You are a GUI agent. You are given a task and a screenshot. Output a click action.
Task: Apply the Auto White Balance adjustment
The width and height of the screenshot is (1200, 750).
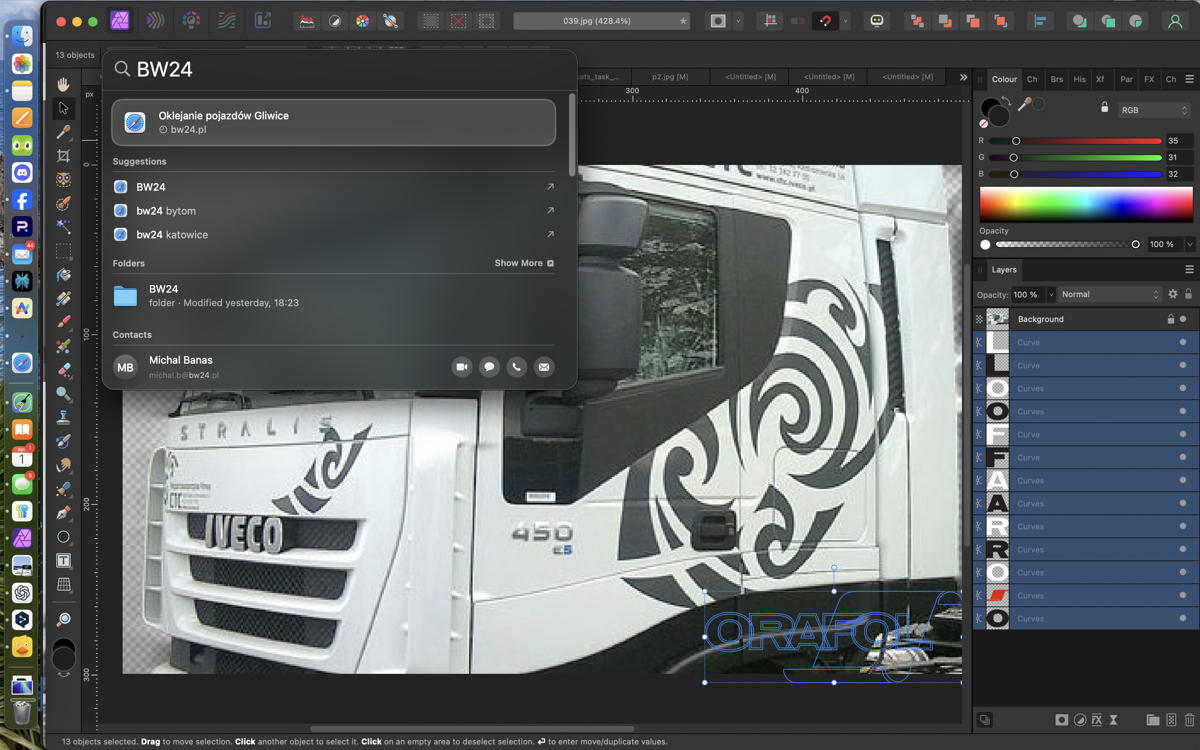coord(390,20)
